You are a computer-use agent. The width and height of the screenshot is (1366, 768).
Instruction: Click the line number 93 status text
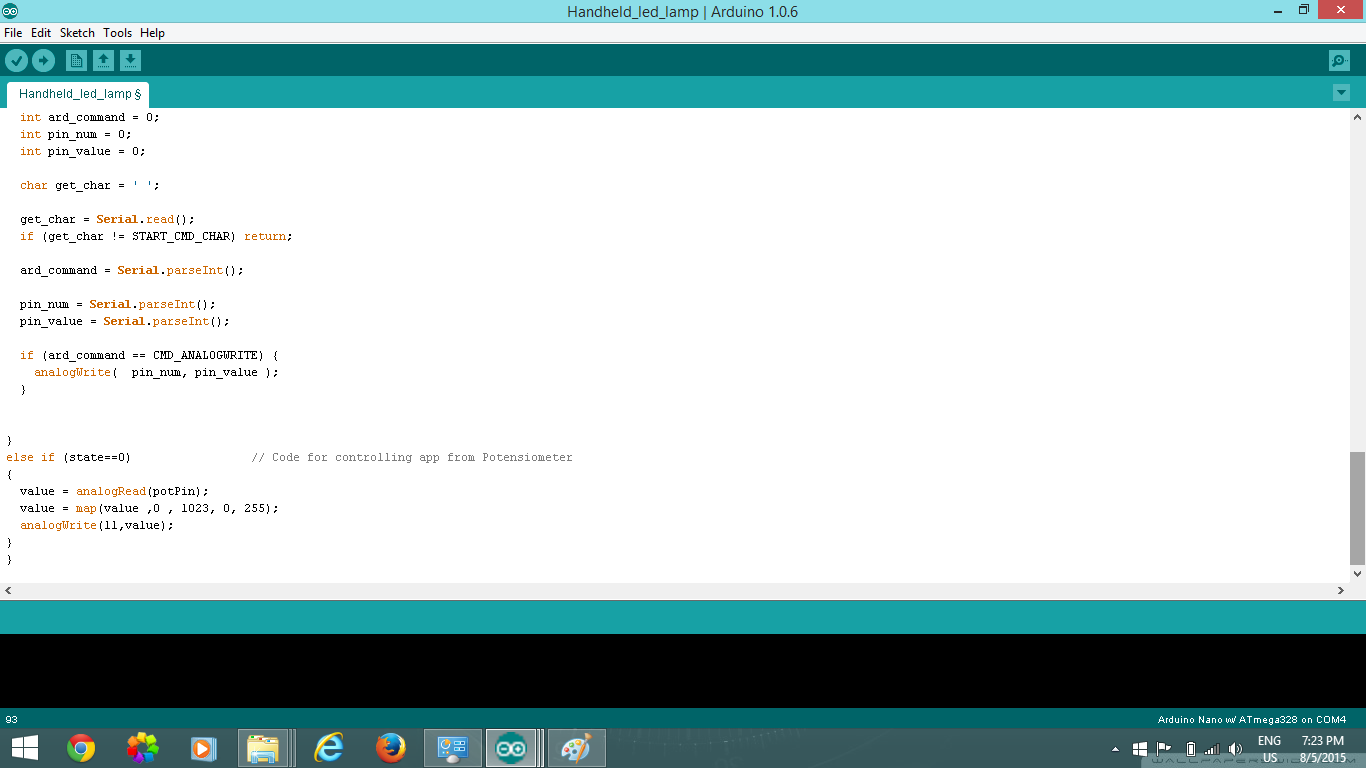pos(12,720)
